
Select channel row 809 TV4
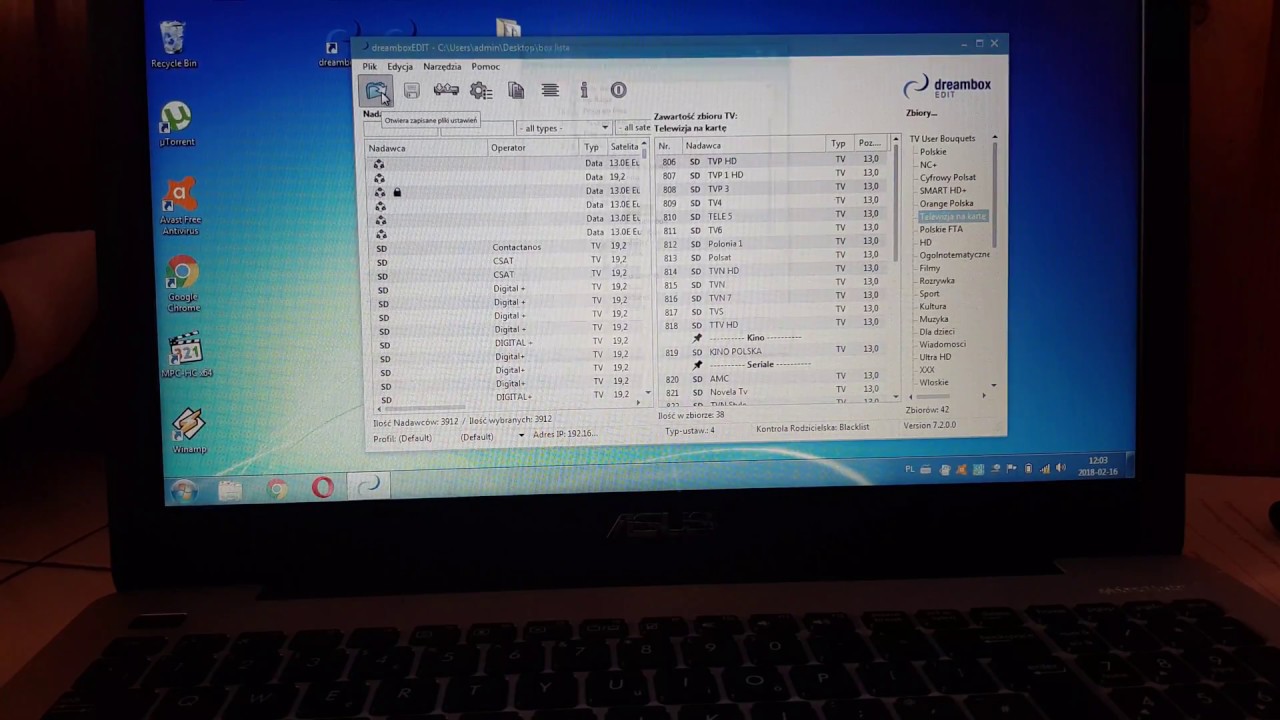(773, 203)
